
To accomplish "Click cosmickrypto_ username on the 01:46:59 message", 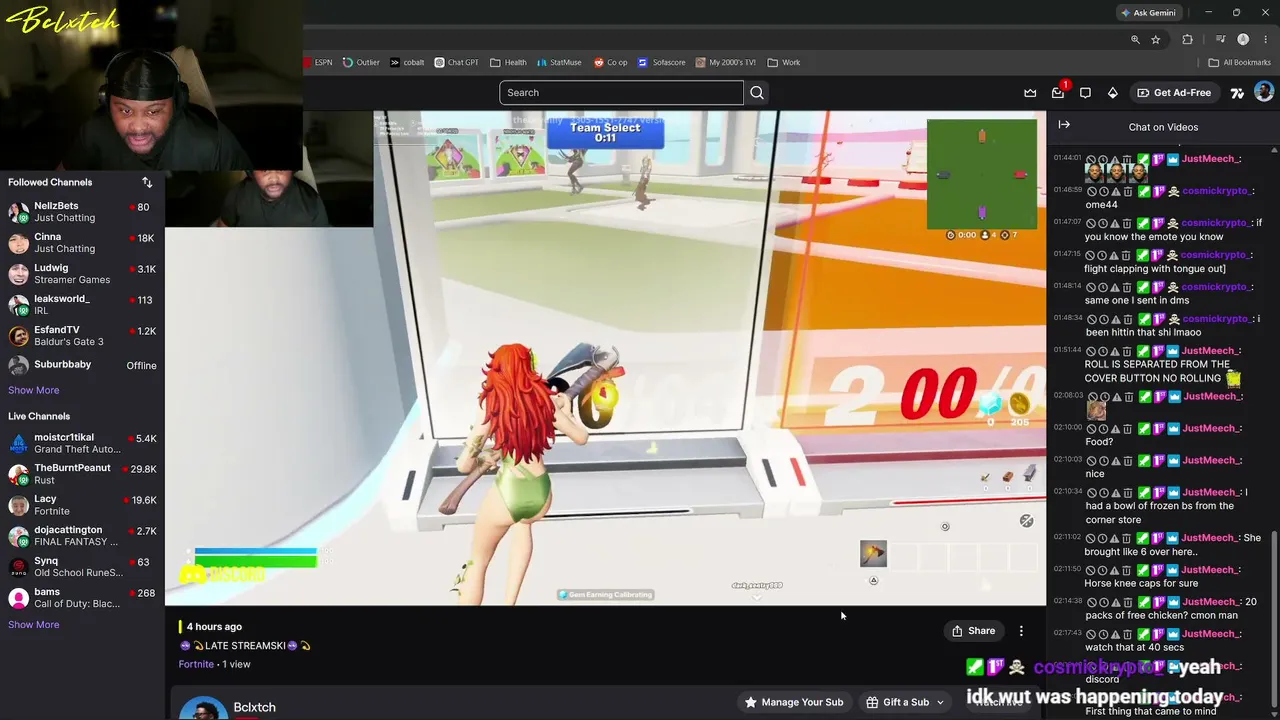I will [1218, 191].
